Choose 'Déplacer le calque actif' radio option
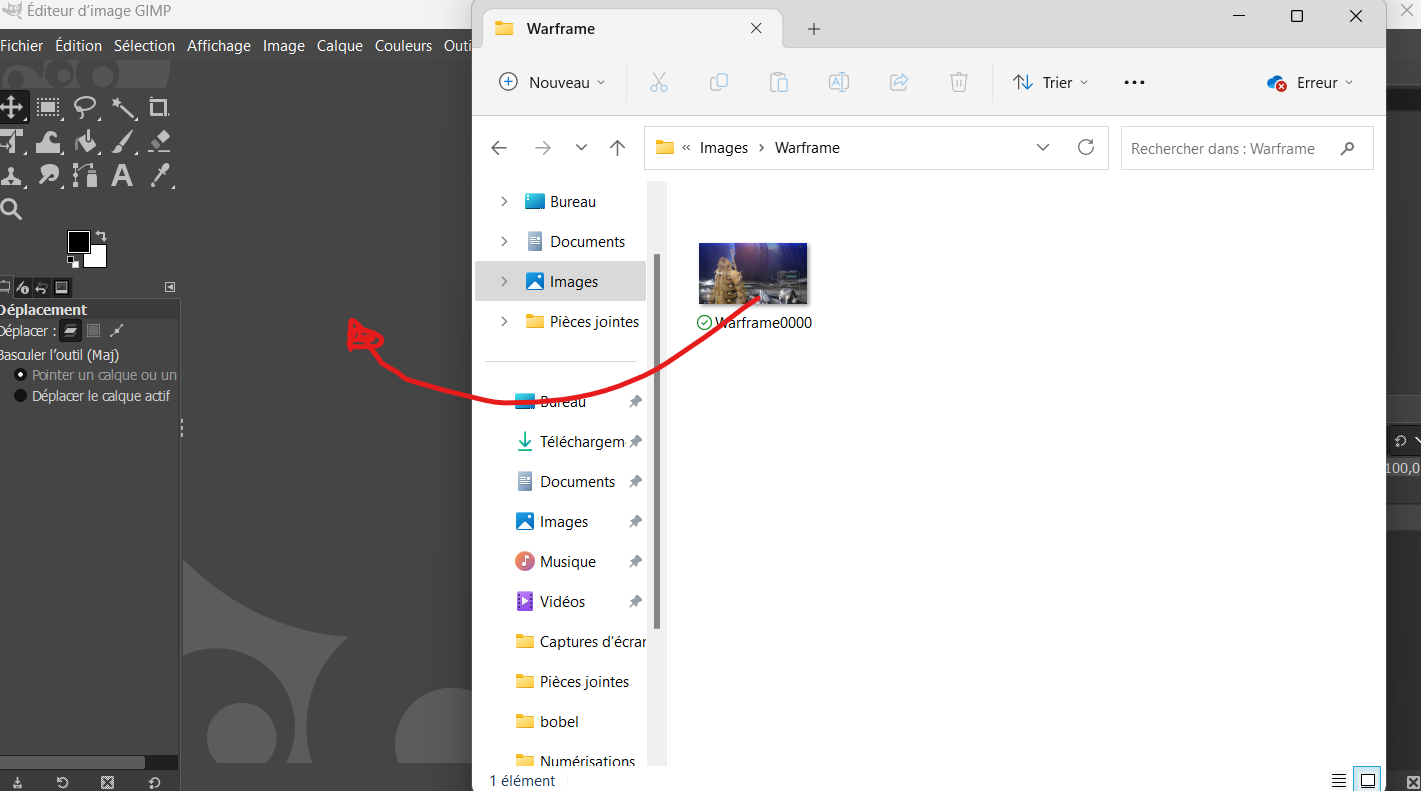The image size is (1421, 791). (20, 396)
